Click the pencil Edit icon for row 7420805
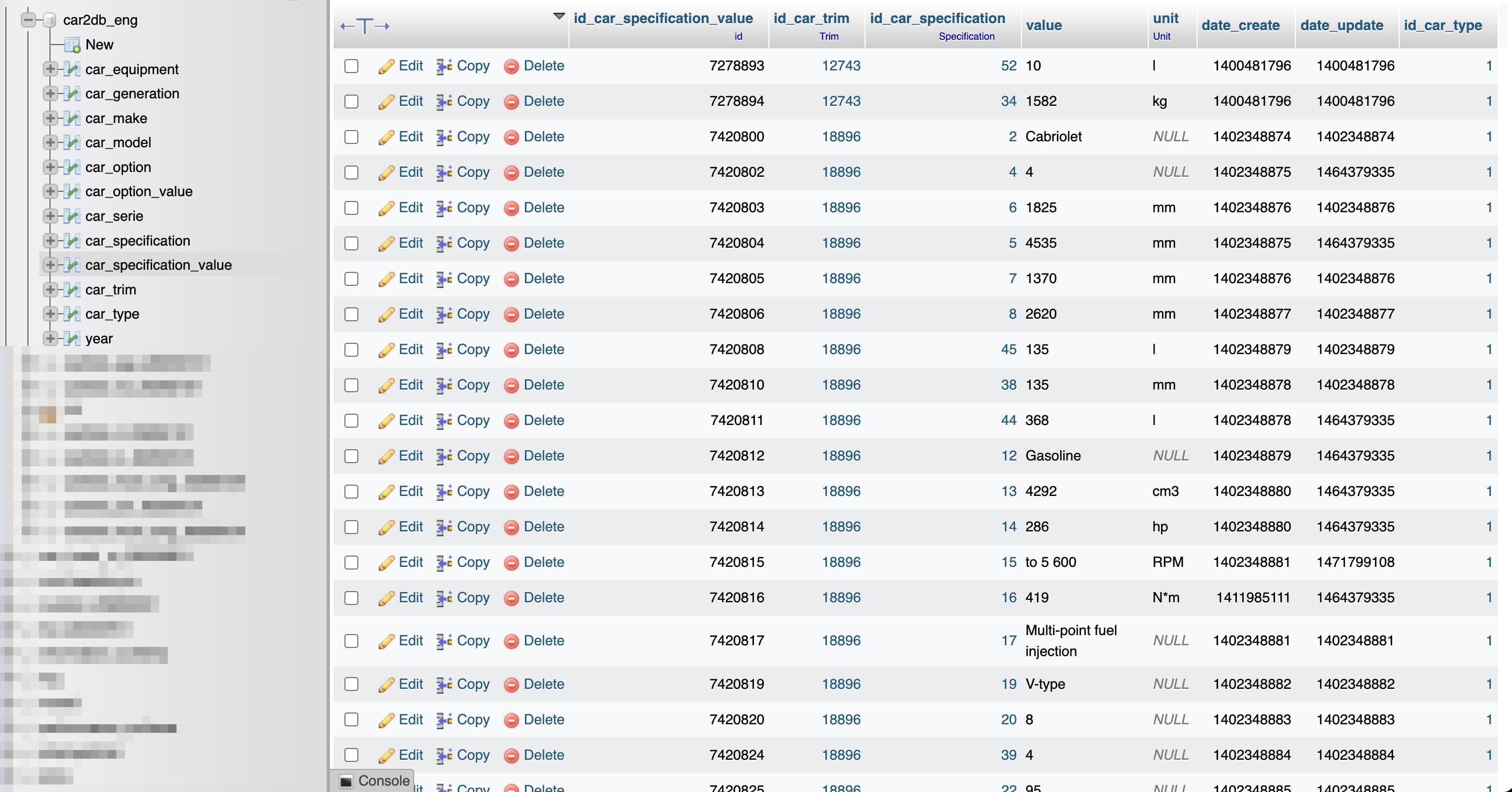Screen dimensions: 1512x792 (386, 279)
